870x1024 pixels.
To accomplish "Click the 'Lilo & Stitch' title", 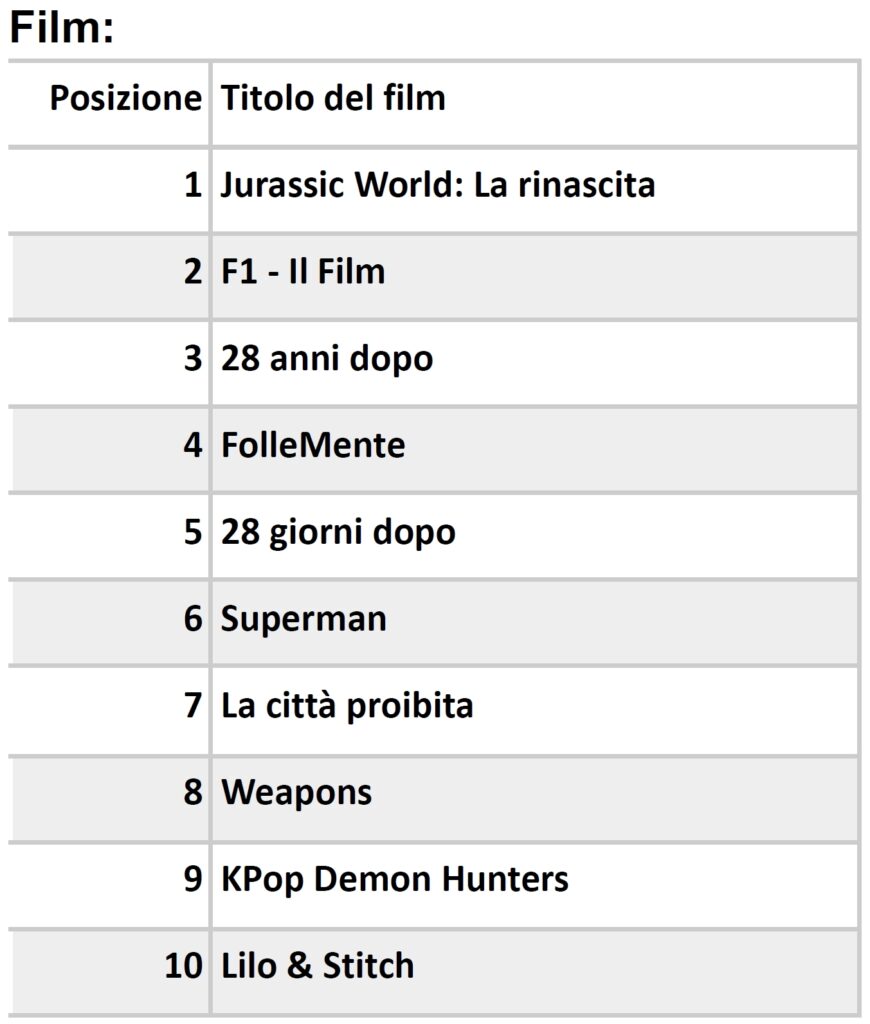I will [x=317, y=966].
